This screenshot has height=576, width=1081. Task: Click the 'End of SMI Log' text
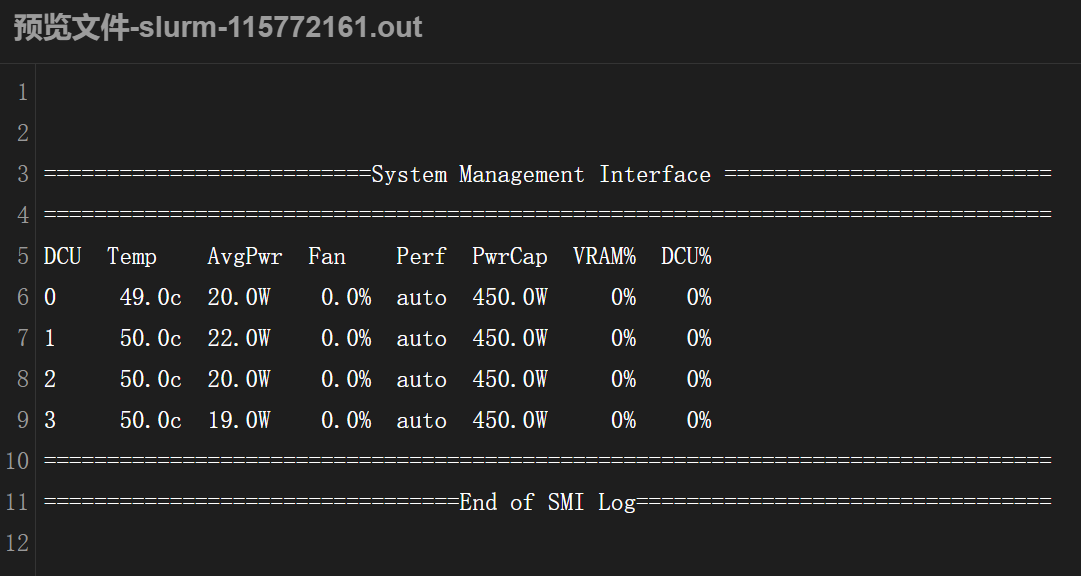coord(547,502)
